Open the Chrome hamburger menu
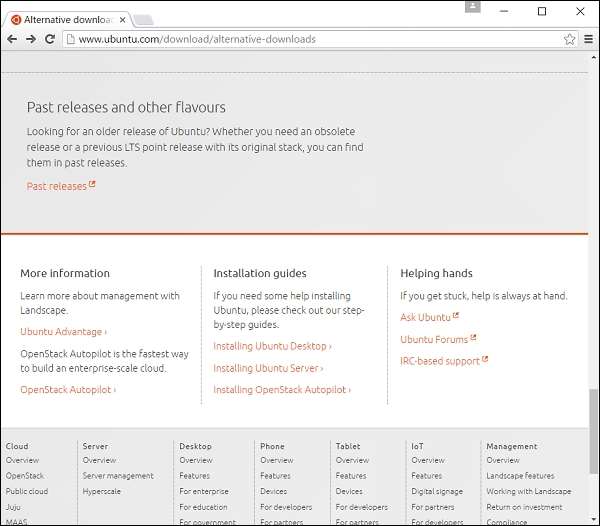The height and width of the screenshot is (526, 600). point(588,39)
